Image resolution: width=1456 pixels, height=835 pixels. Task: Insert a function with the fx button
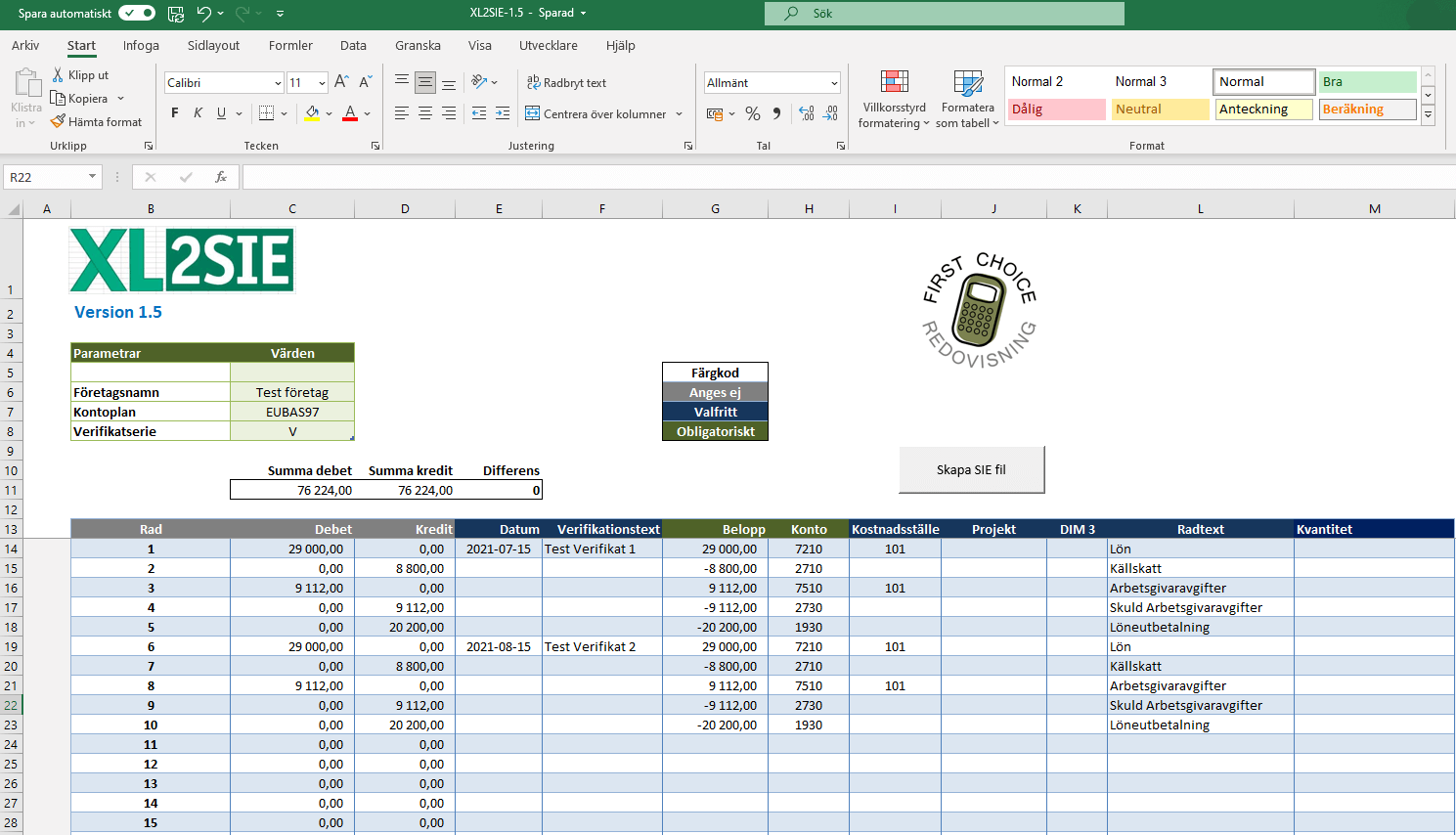pos(221,177)
